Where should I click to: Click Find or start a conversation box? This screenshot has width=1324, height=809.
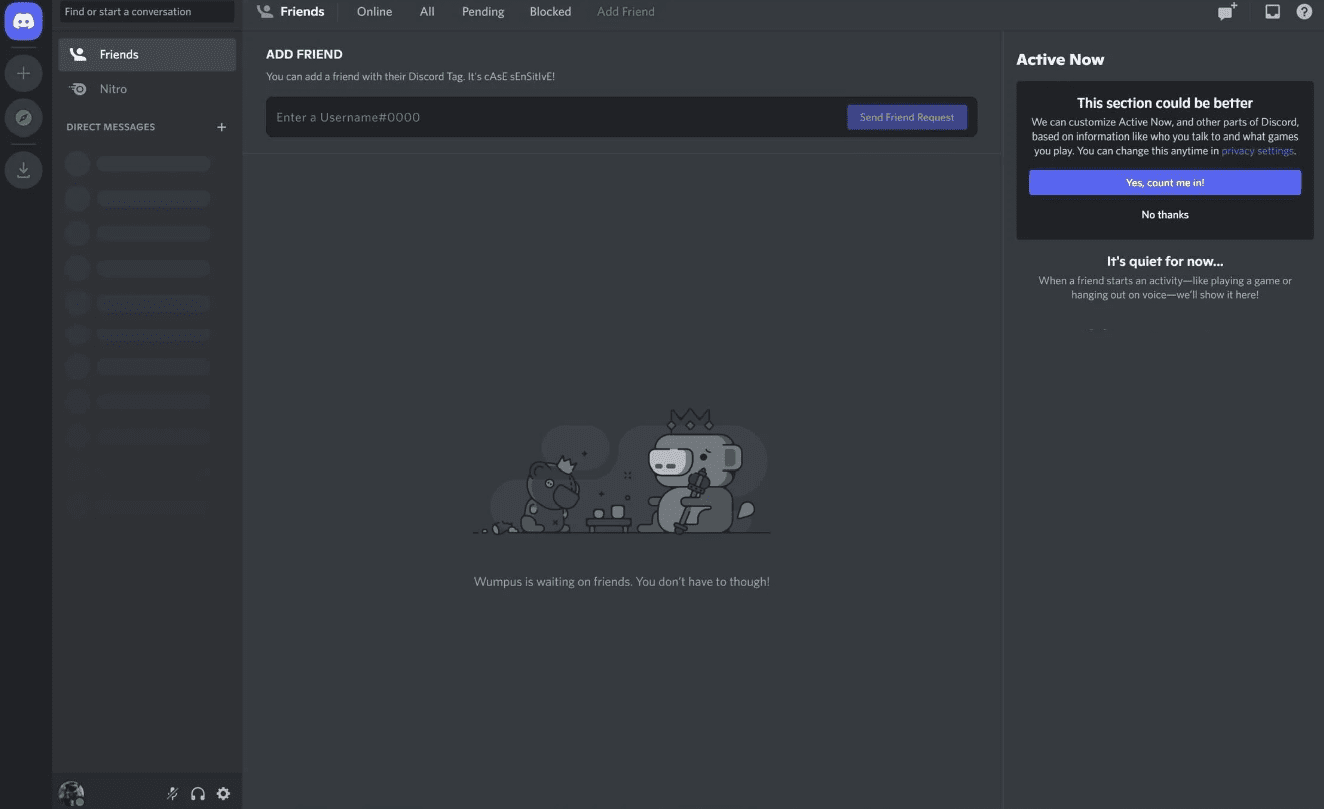pos(147,12)
